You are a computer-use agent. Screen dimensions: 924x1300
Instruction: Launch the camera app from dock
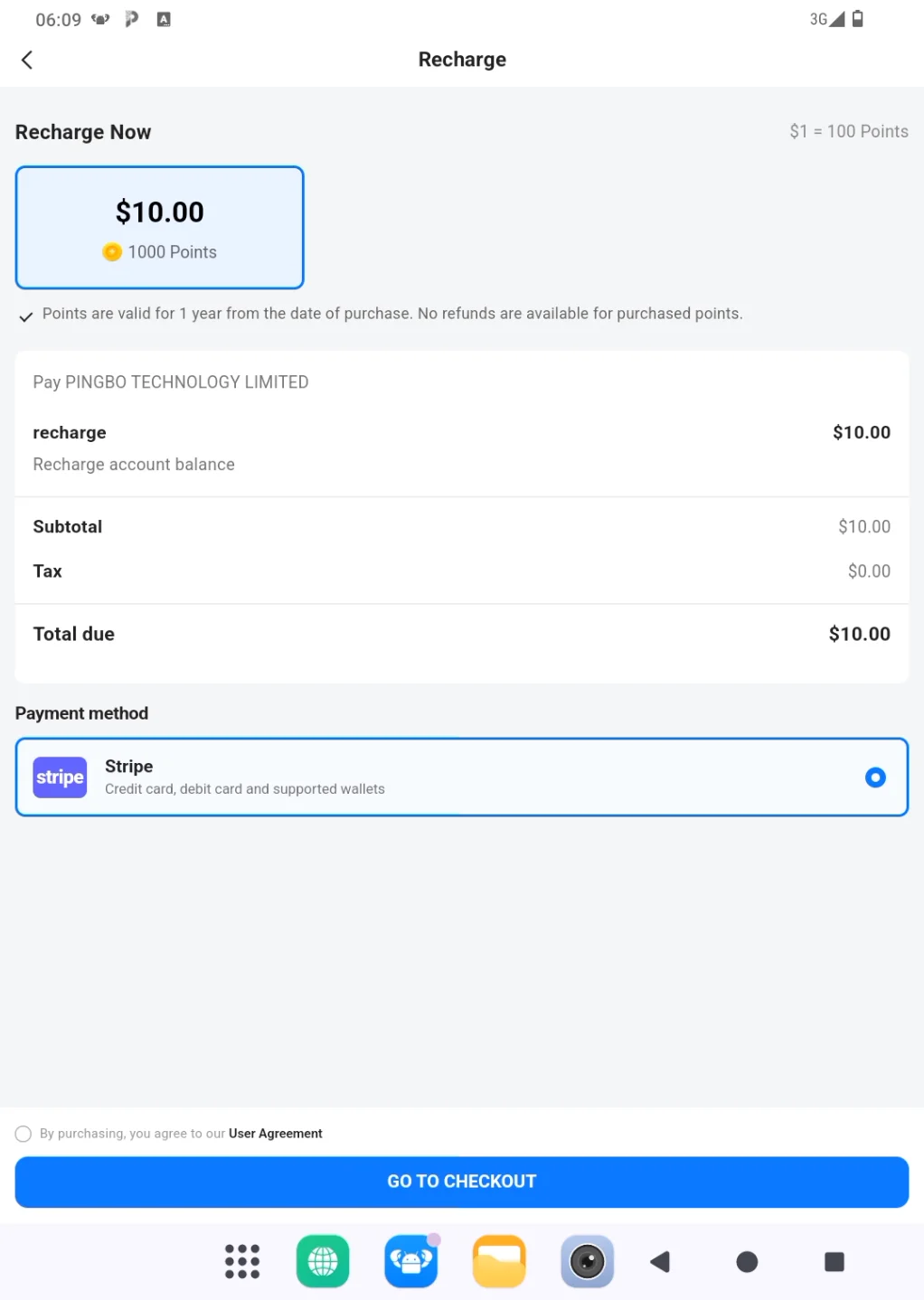pyautogui.click(x=587, y=1261)
